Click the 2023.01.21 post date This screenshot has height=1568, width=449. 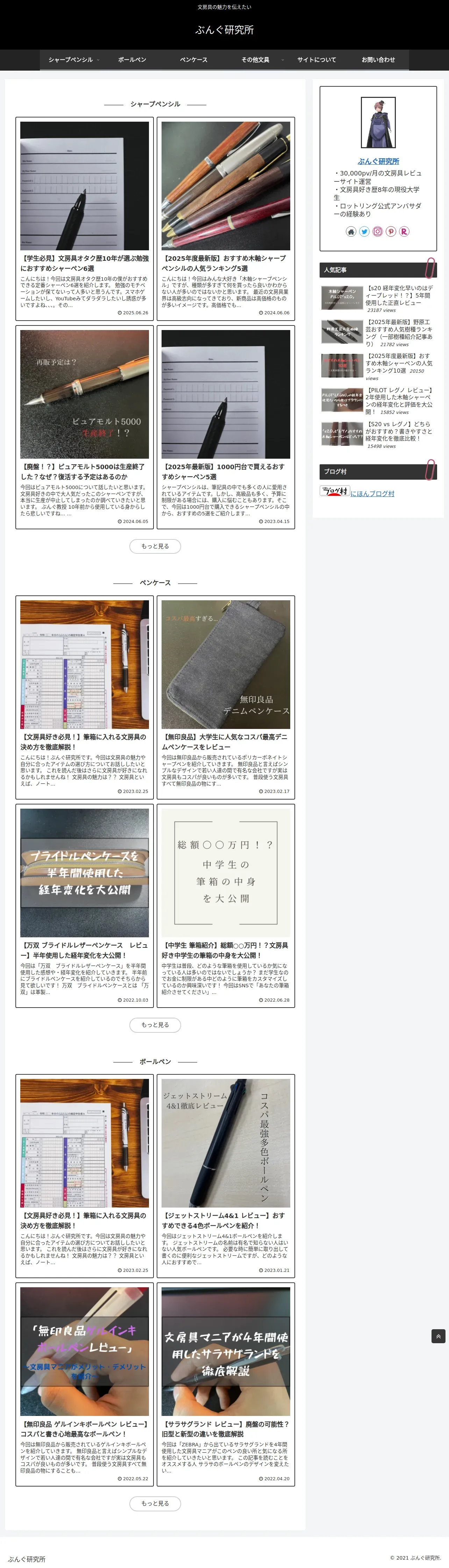[274, 1270]
